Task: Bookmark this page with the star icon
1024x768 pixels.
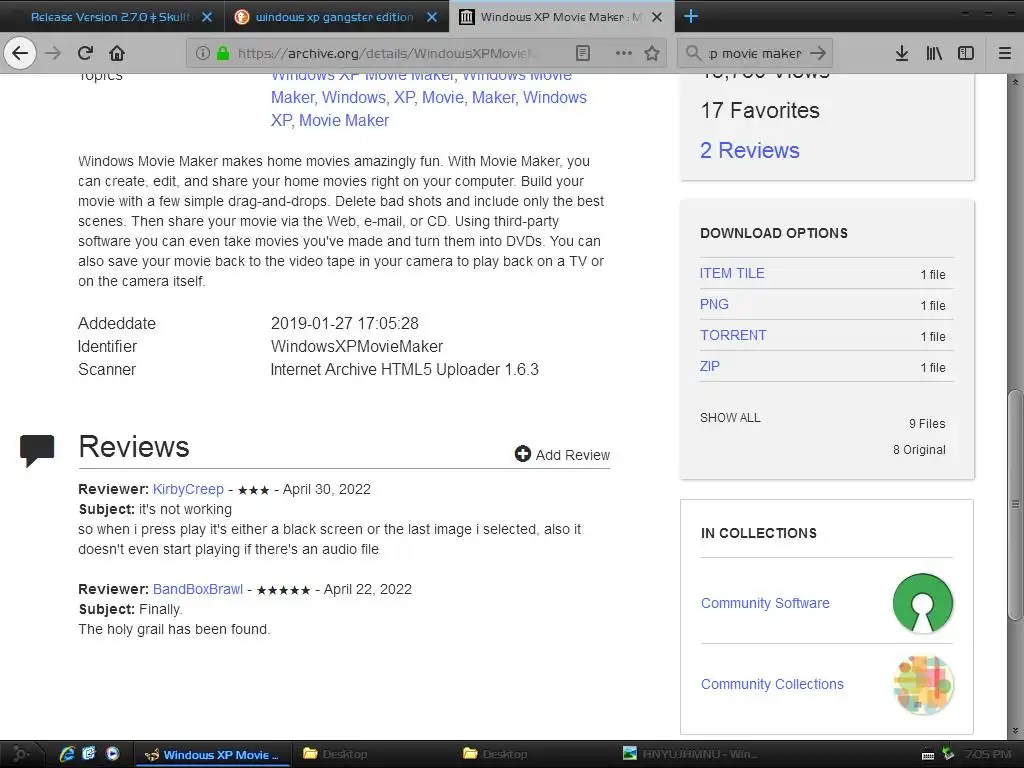Action: 652,53
